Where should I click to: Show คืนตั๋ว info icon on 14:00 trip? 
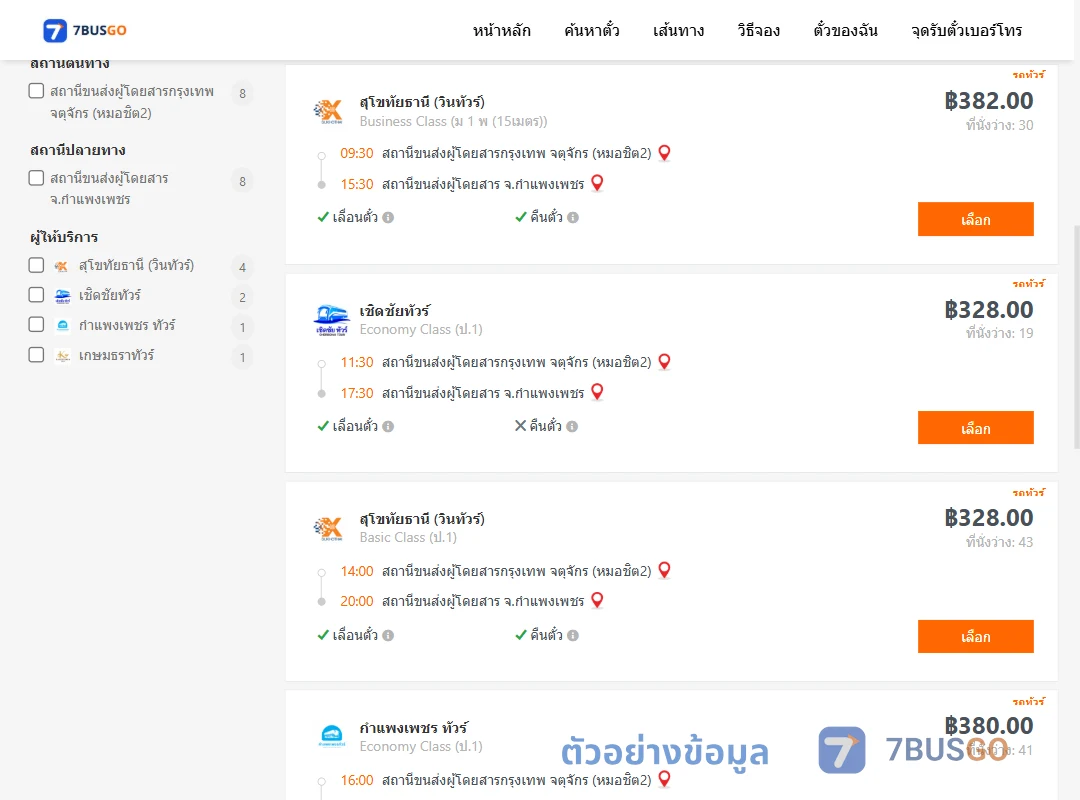tap(573, 635)
